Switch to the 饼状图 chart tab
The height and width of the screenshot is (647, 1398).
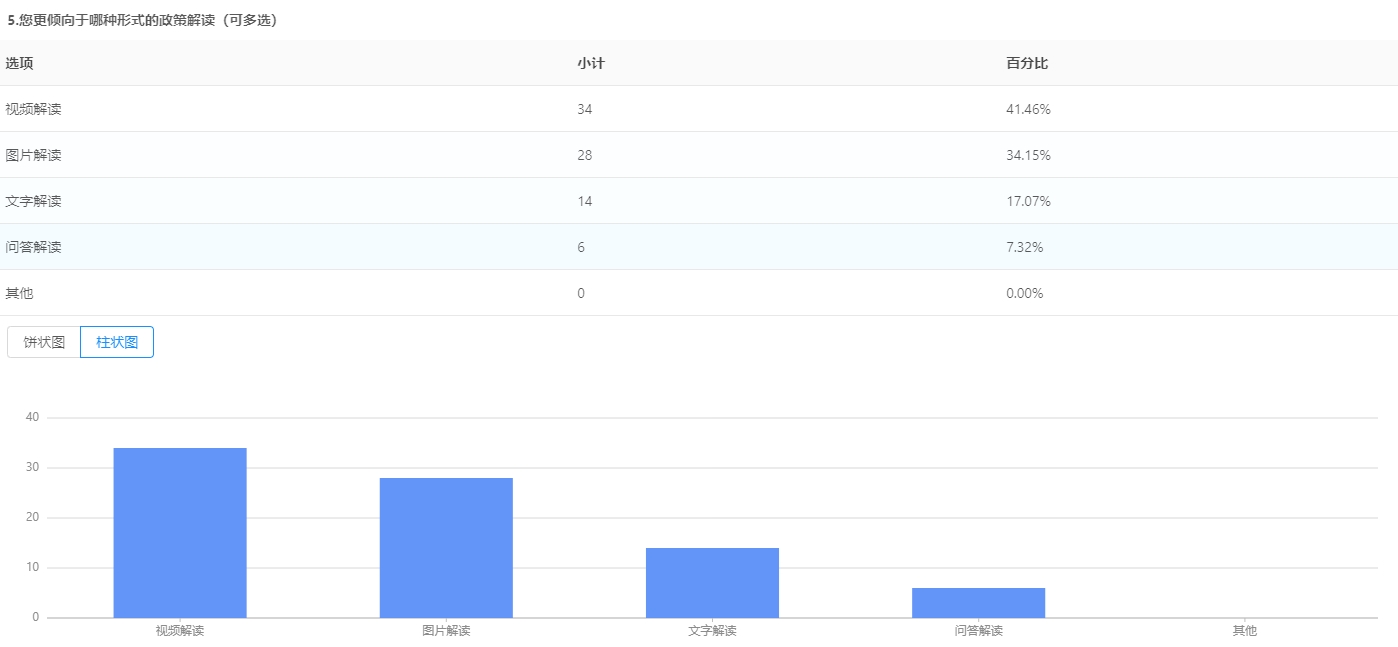click(x=44, y=342)
